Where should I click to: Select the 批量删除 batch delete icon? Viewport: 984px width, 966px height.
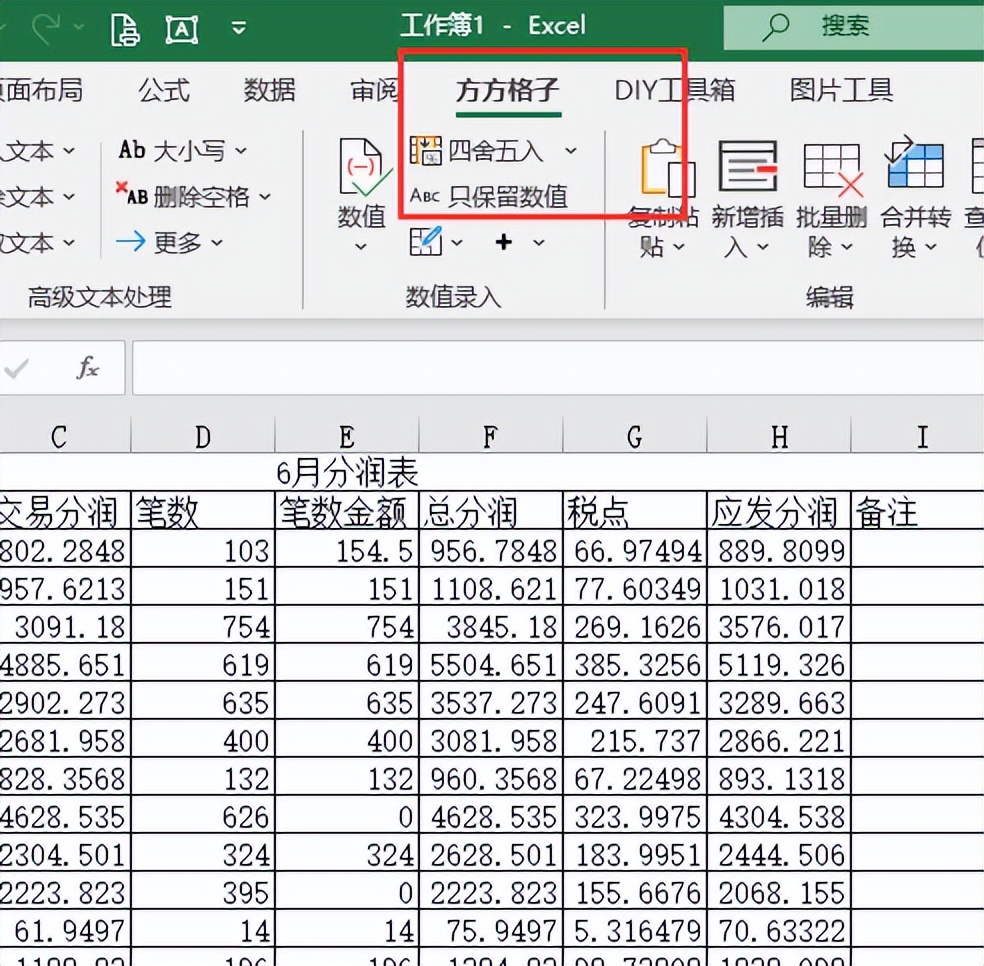tap(831, 165)
